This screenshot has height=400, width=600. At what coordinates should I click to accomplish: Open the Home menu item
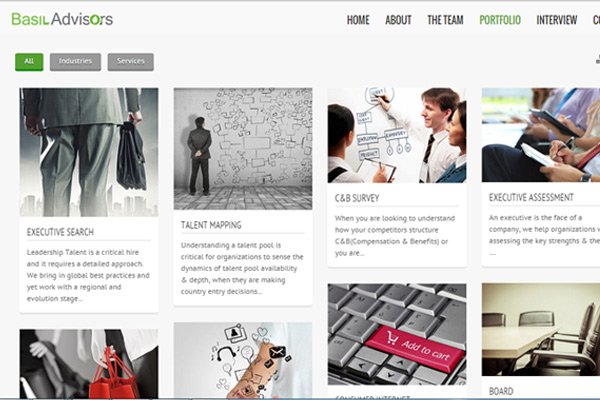(x=358, y=20)
